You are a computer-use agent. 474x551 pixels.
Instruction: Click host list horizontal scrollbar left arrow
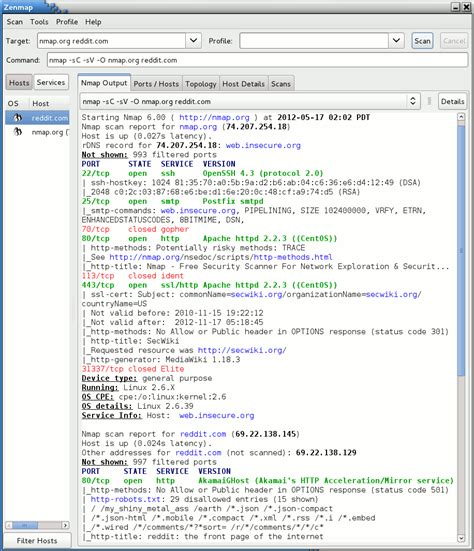coord(9,525)
